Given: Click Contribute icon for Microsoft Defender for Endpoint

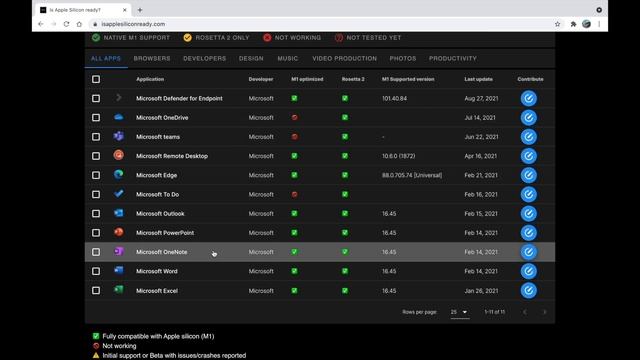Looking at the screenshot, I should point(528,98).
